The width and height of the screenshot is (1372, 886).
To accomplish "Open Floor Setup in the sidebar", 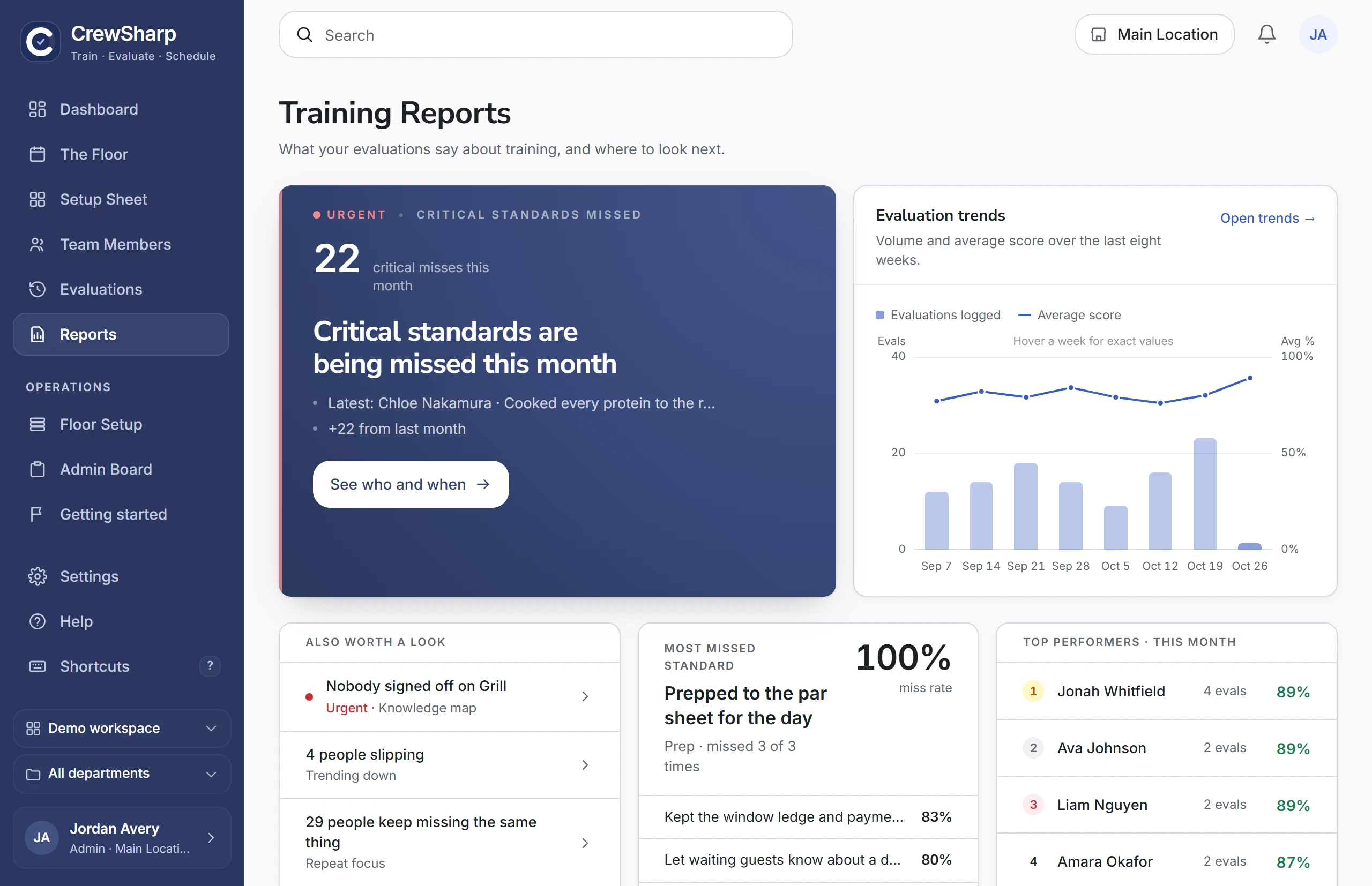I will point(122,424).
